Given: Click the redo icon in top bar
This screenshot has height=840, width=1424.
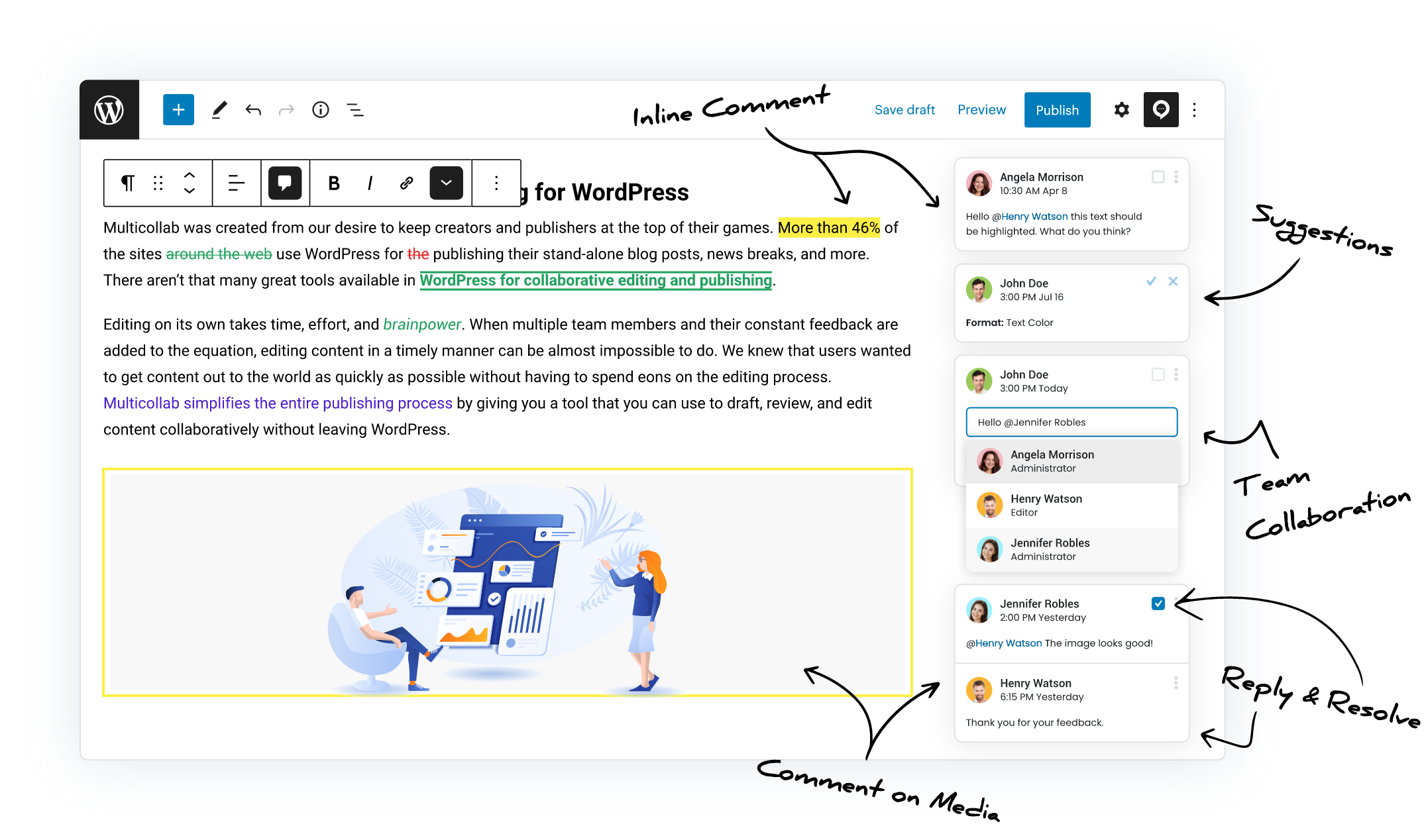Looking at the screenshot, I should click(x=287, y=110).
